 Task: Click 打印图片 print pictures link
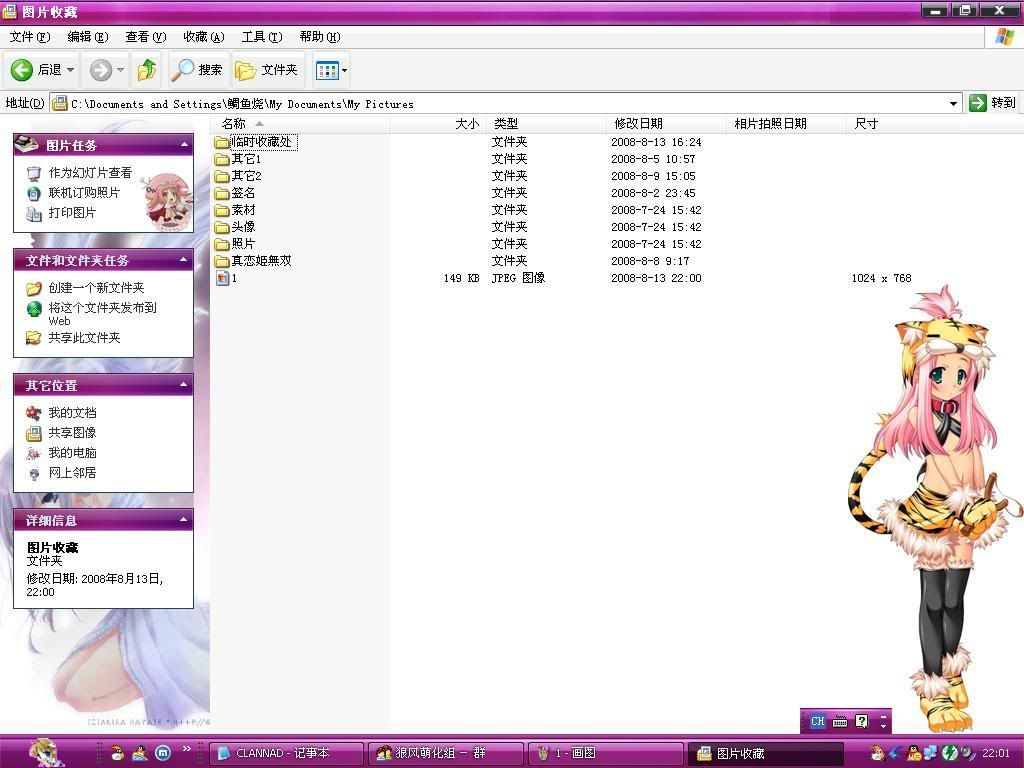(x=72, y=213)
